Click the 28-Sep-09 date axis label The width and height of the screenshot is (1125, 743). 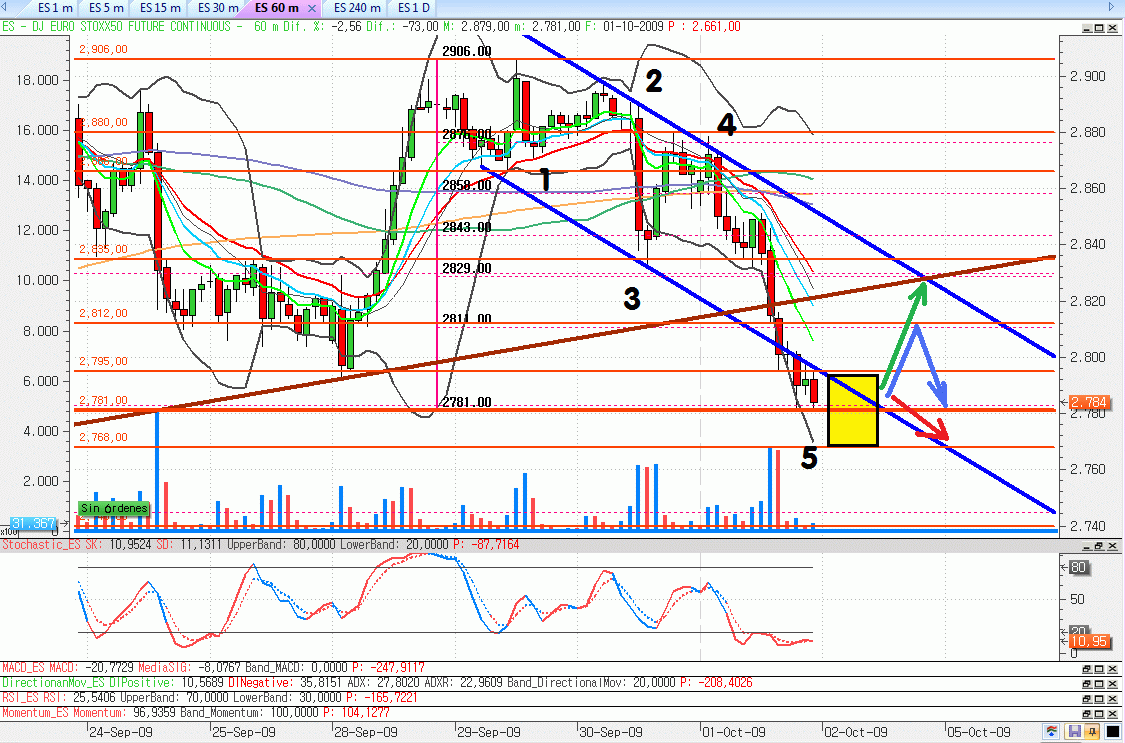pos(365,732)
